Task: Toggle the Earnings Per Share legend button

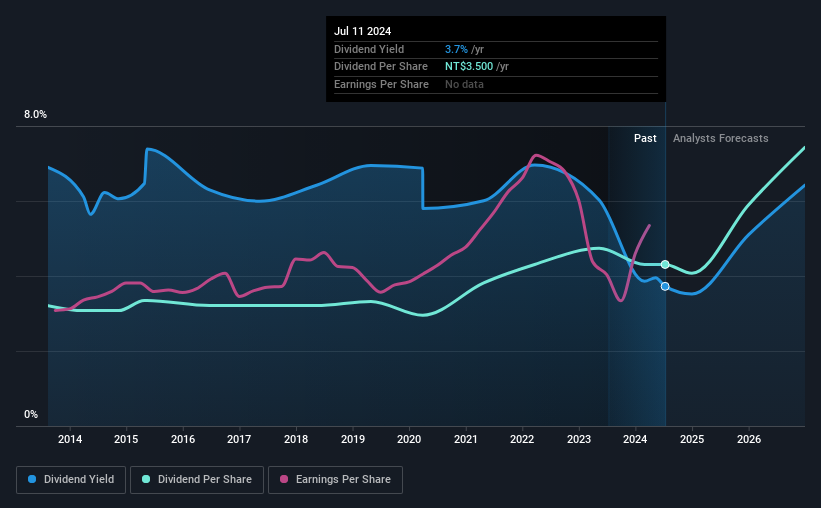Action: click(335, 480)
